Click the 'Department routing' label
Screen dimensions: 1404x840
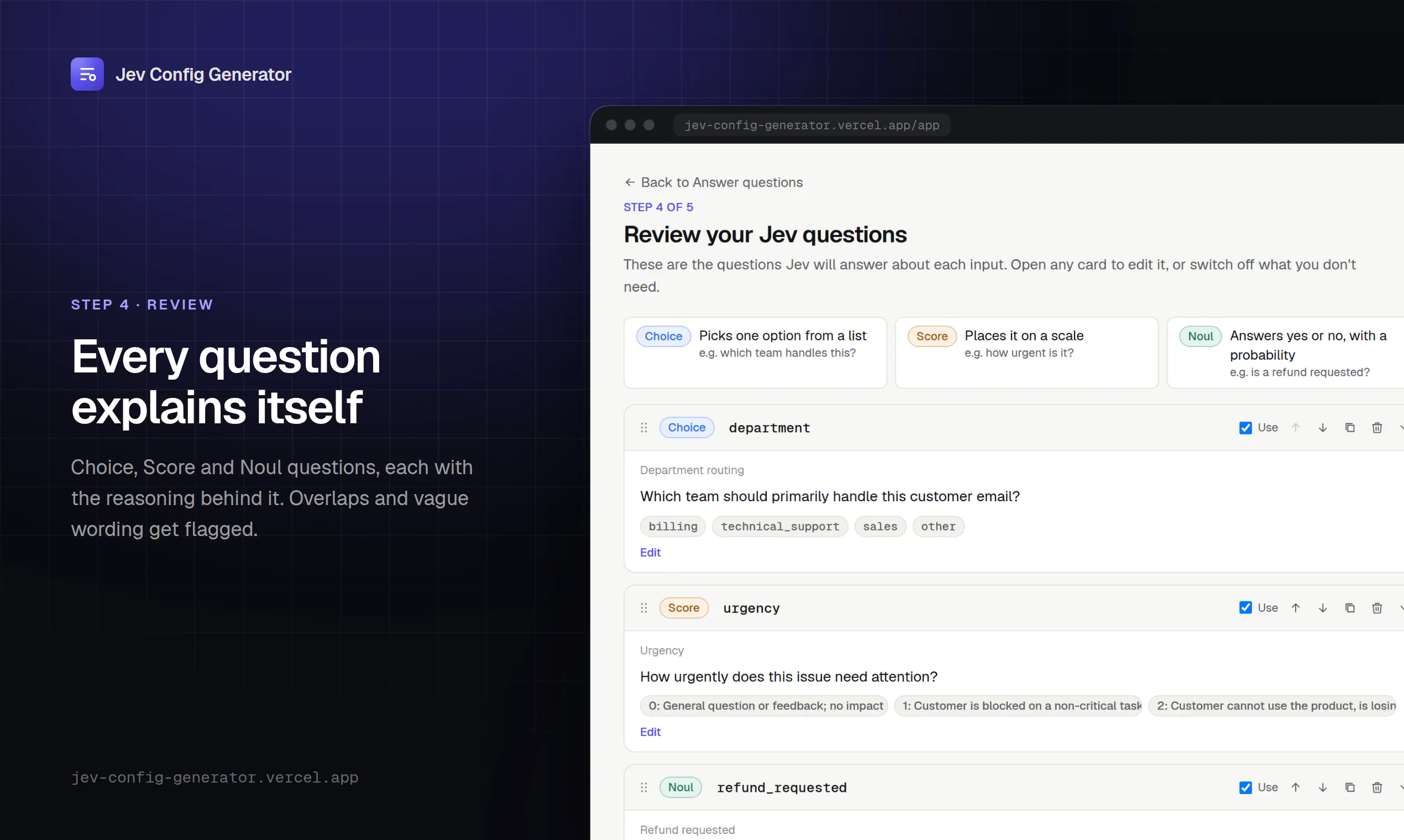692,470
